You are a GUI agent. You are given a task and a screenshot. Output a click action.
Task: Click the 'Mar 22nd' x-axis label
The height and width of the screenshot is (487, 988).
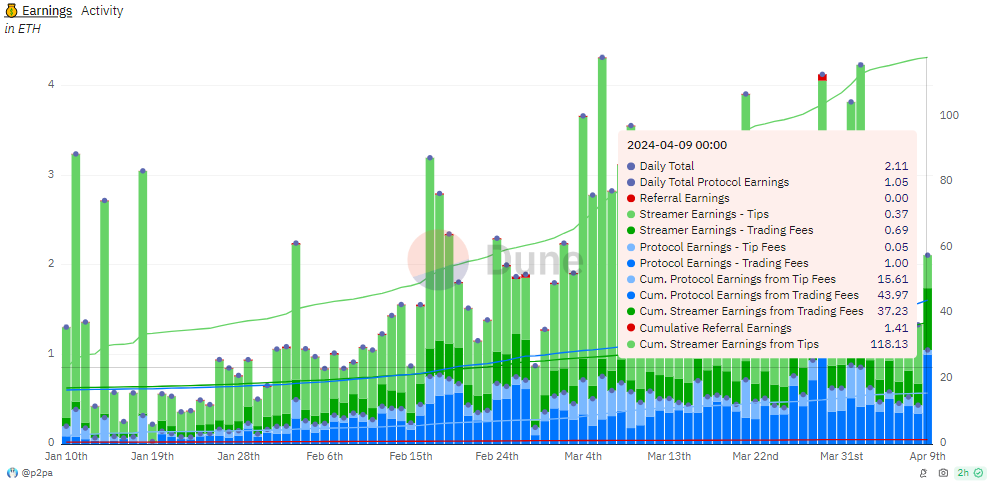point(756,456)
